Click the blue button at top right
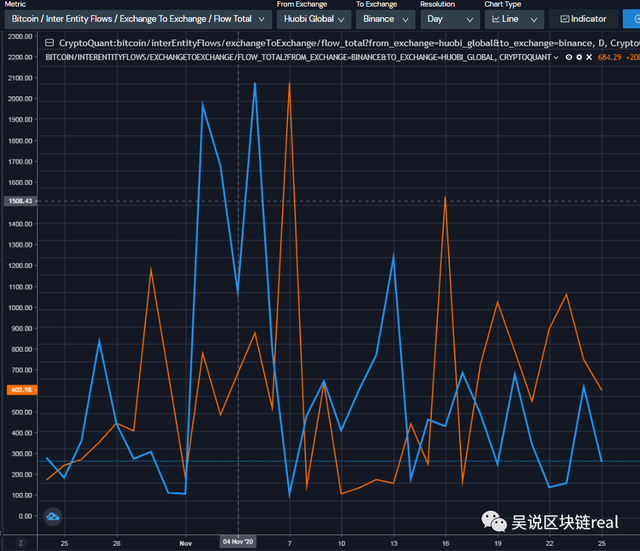The height and width of the screenshot is (551, 640). click(630, 19)
